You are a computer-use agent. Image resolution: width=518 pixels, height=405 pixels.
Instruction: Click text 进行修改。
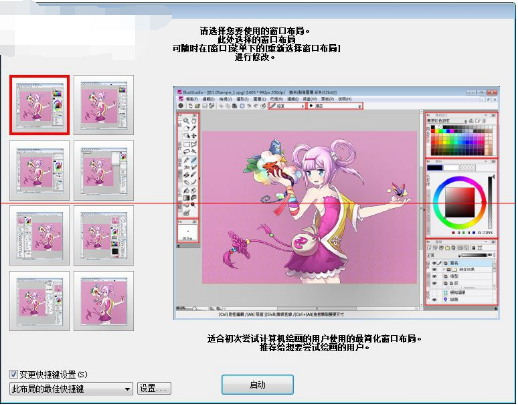click(255, 57)
